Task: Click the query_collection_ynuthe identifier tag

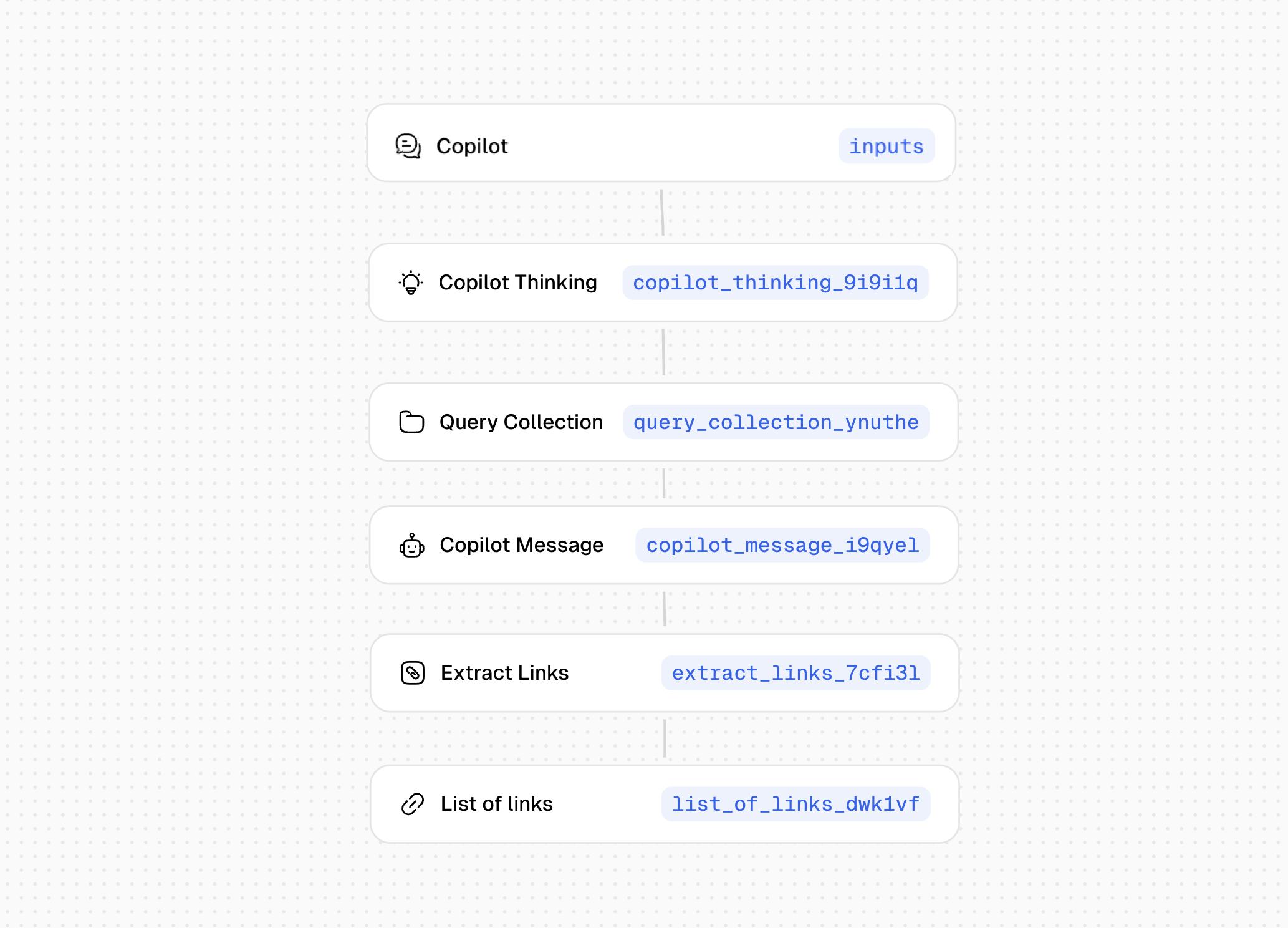Action: [x=776, y=422]
